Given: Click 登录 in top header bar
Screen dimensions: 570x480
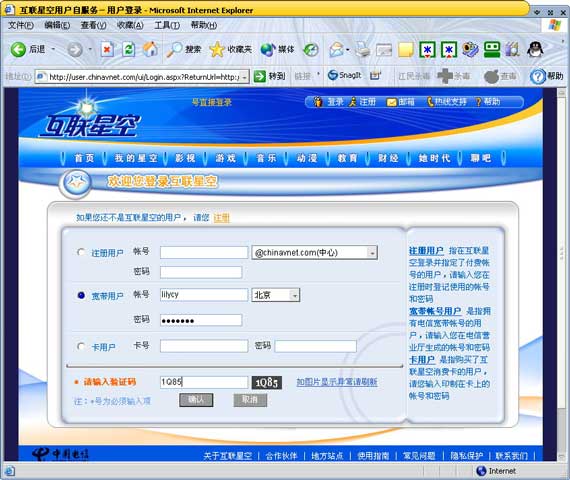Looking at the screenshot, I should [x=330, y=102].
